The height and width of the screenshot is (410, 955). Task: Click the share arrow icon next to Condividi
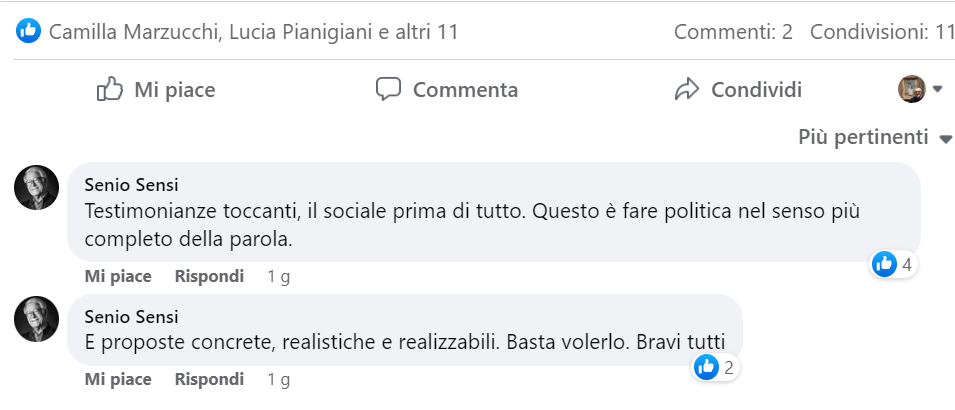coord(686,89)
